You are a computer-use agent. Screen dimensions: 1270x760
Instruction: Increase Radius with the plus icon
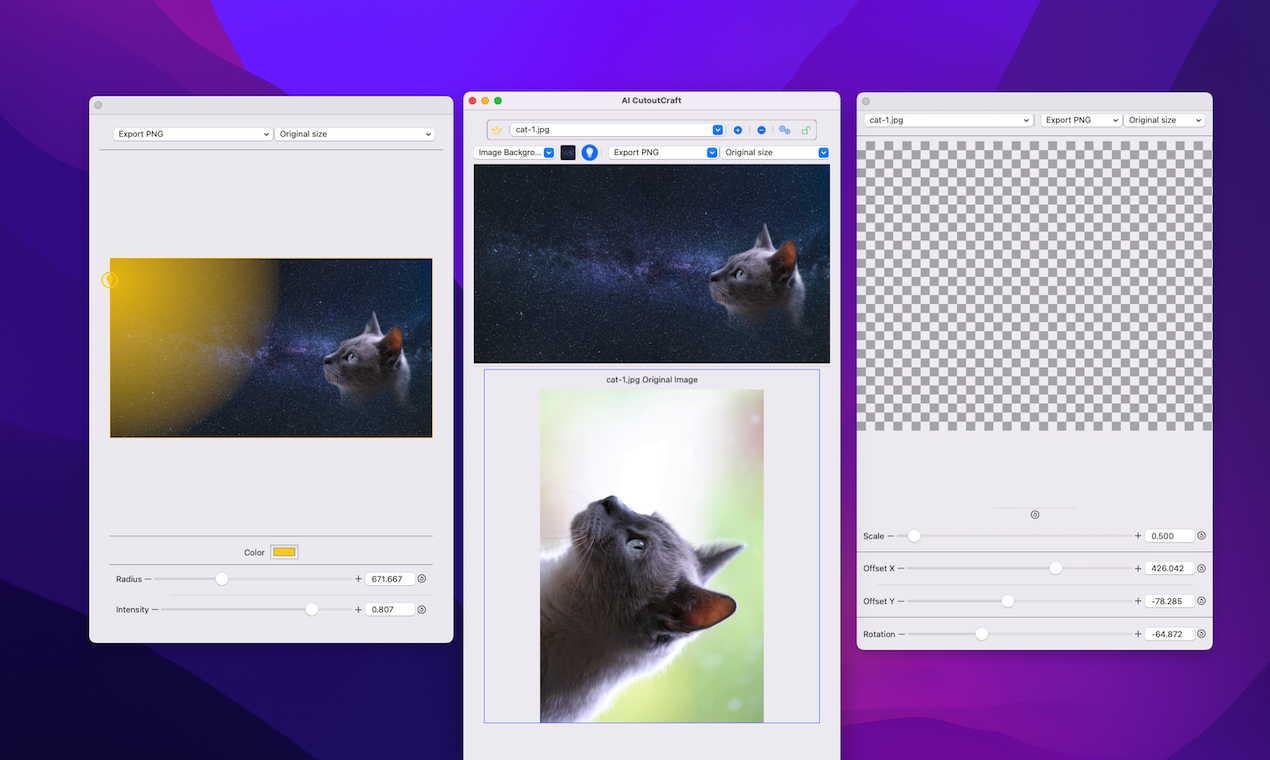click(x=358, y=579)
